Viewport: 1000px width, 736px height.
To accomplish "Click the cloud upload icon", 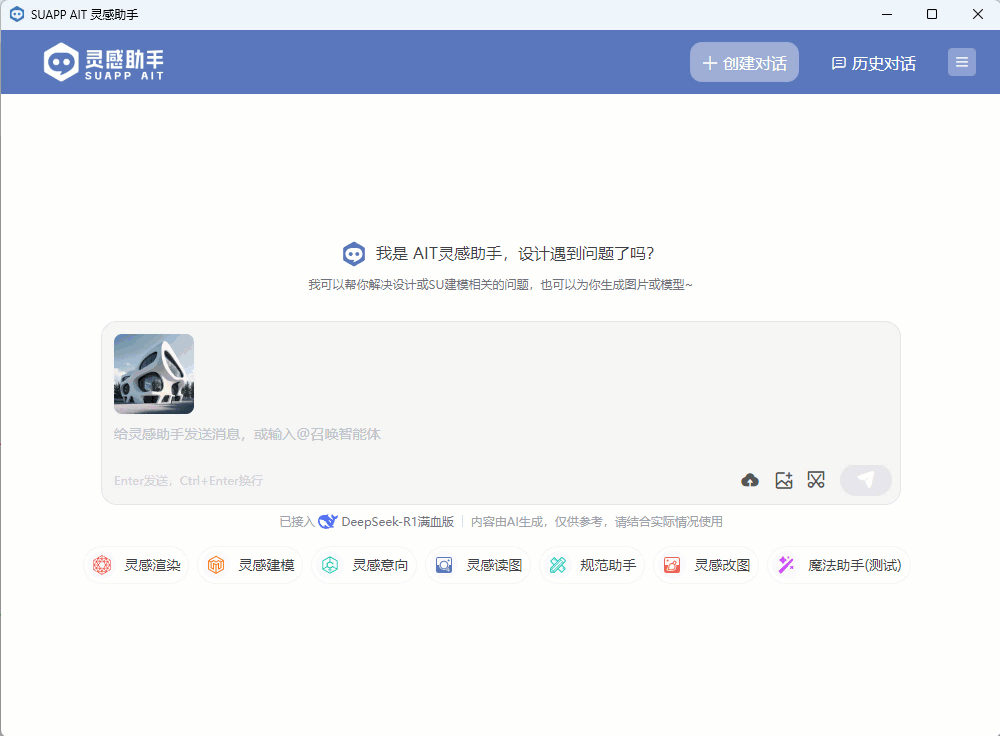I will coord(750,481).
